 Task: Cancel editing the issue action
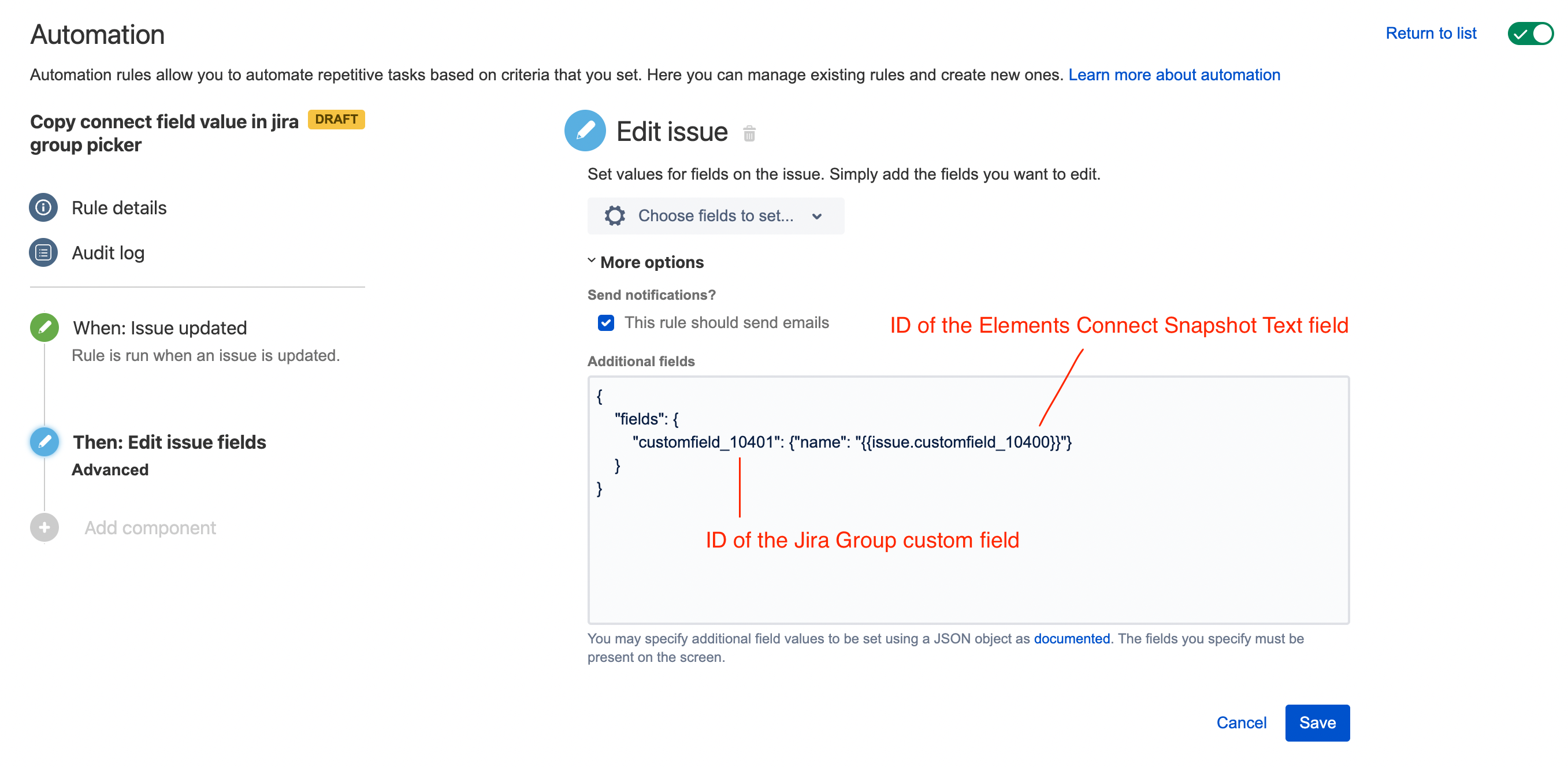click(1240, 723)
